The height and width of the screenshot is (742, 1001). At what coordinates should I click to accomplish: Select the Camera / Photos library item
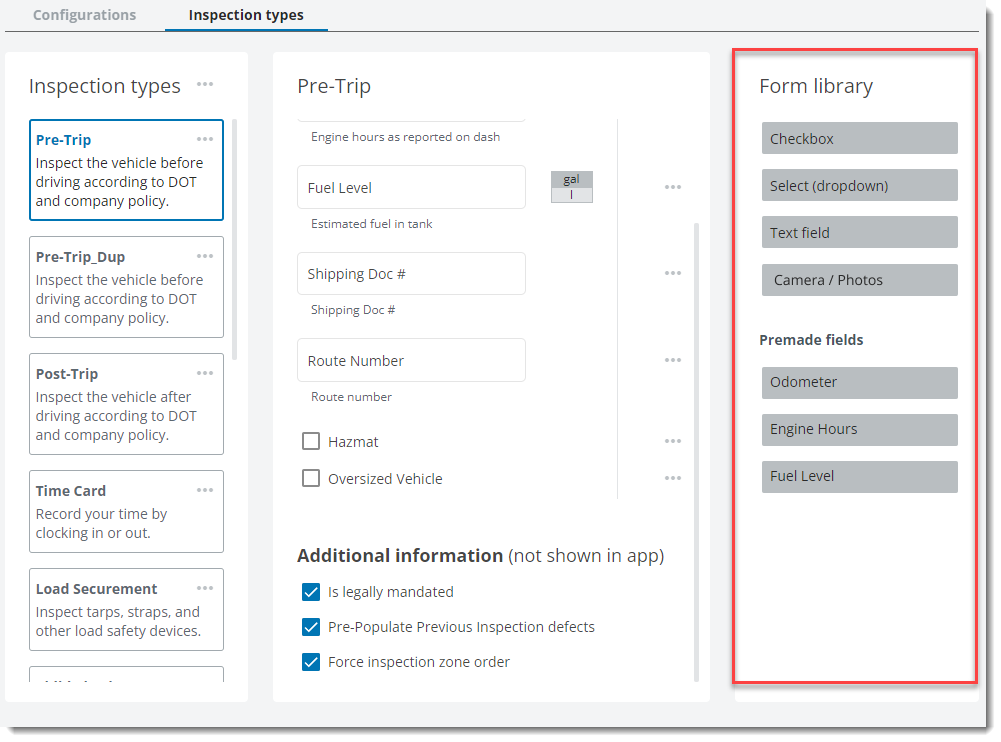[859, 280]
